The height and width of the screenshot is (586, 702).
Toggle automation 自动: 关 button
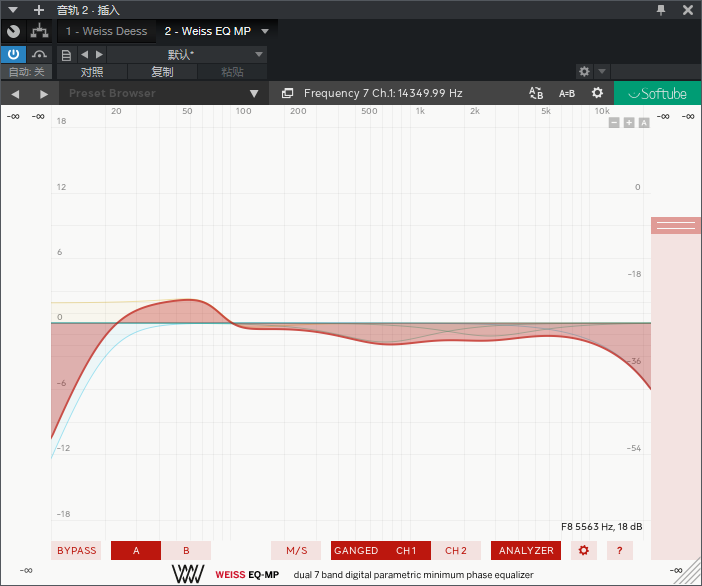27,72
